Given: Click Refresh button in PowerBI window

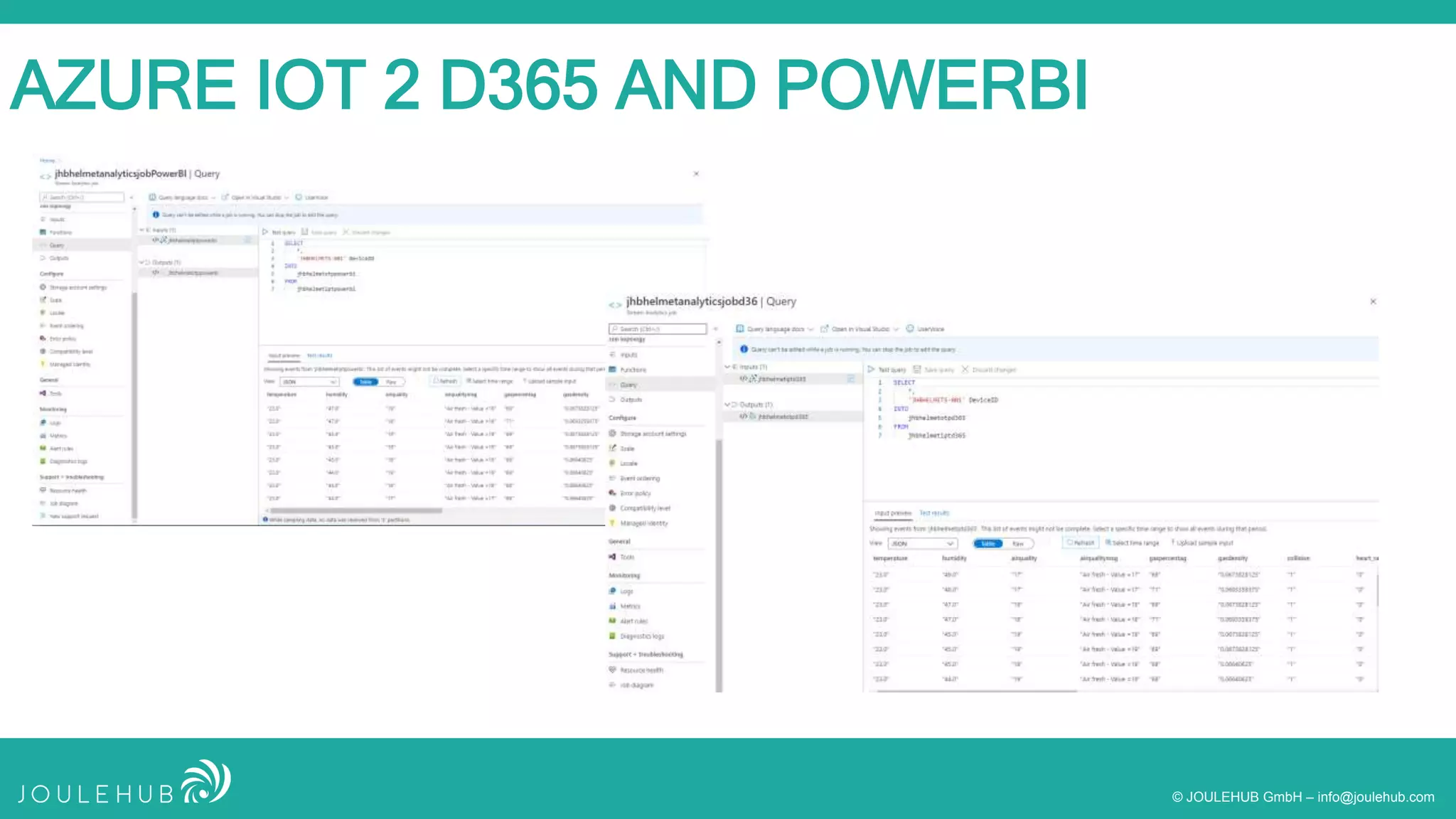Looking at the screenshot, I should [446, 382].
